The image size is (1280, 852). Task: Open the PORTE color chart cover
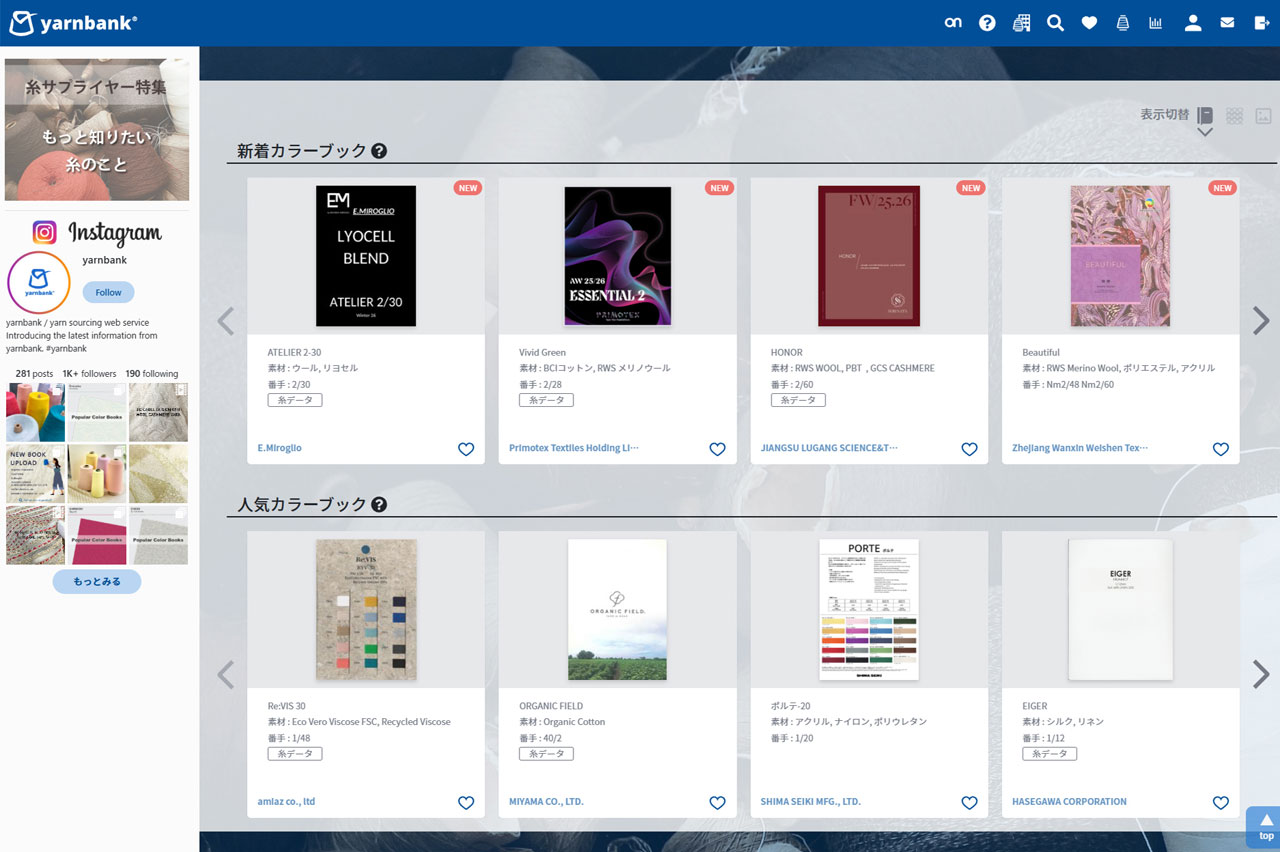869,609
